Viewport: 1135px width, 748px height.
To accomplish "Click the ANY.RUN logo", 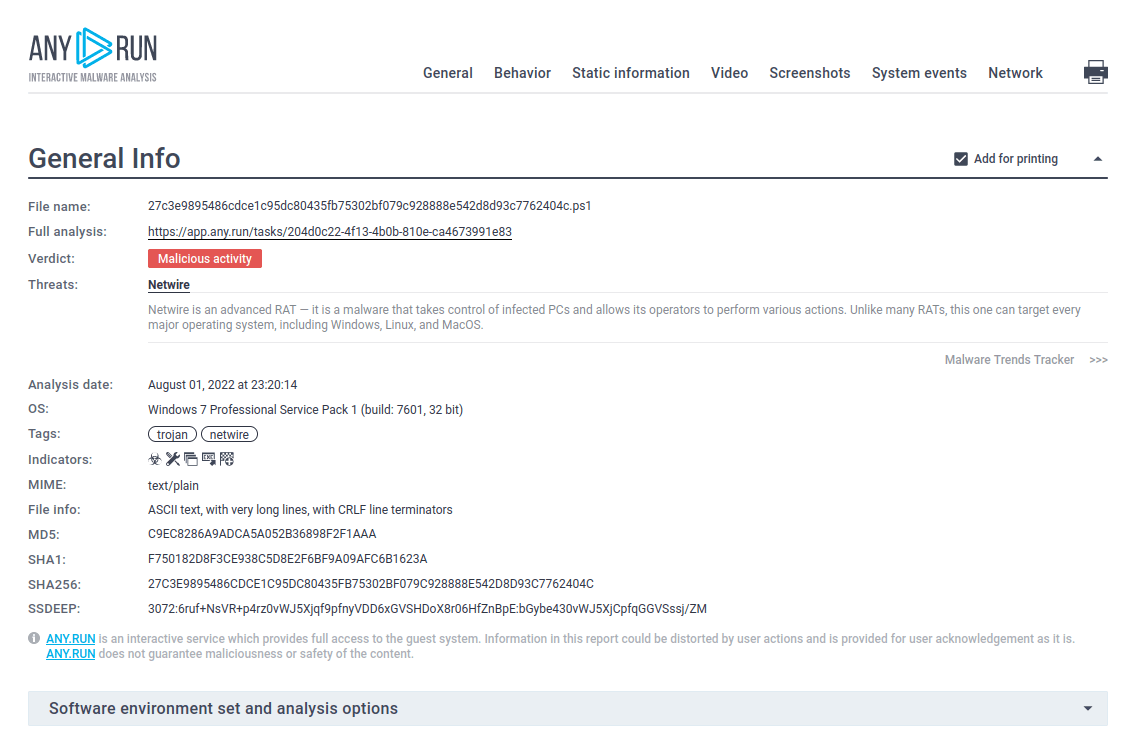I will 93,55.
